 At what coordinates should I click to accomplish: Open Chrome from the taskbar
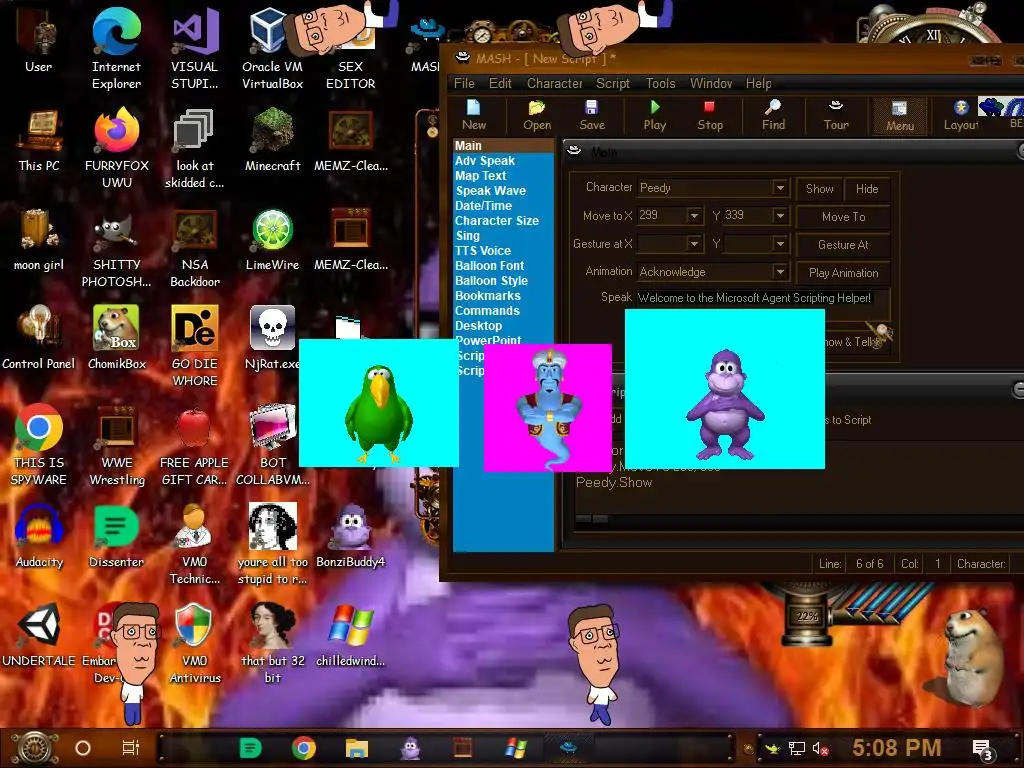pyautogui.click(x=304, y=748)
